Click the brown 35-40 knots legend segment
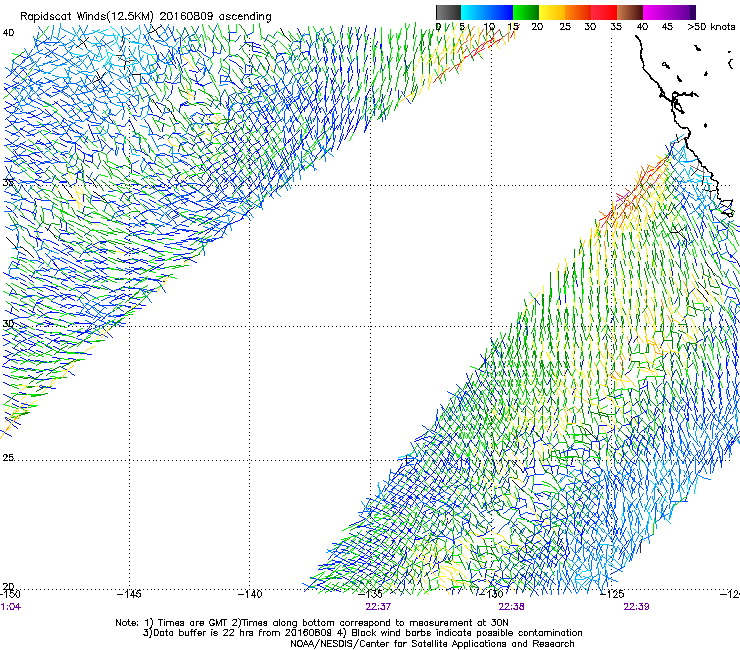Viewport: 740px width, 650px height. 630,12
